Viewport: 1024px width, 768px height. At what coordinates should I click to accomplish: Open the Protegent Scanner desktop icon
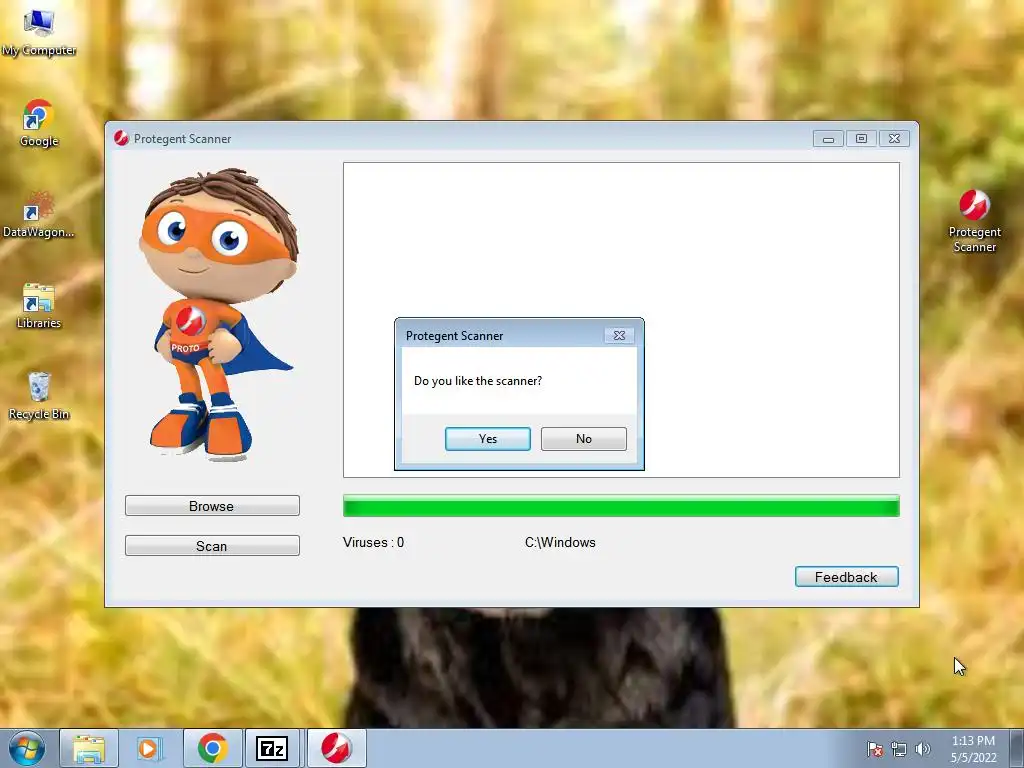pos(974,221)
